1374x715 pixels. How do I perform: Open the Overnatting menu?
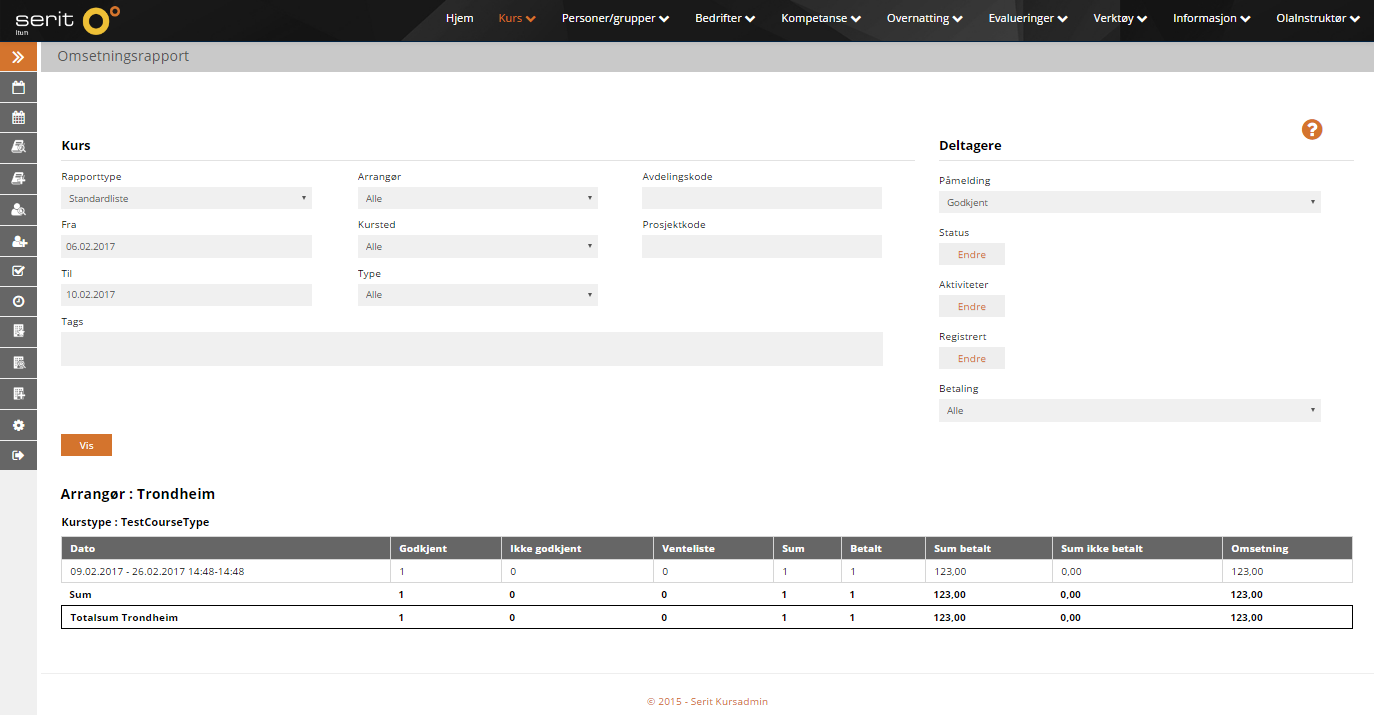(925, 18)
